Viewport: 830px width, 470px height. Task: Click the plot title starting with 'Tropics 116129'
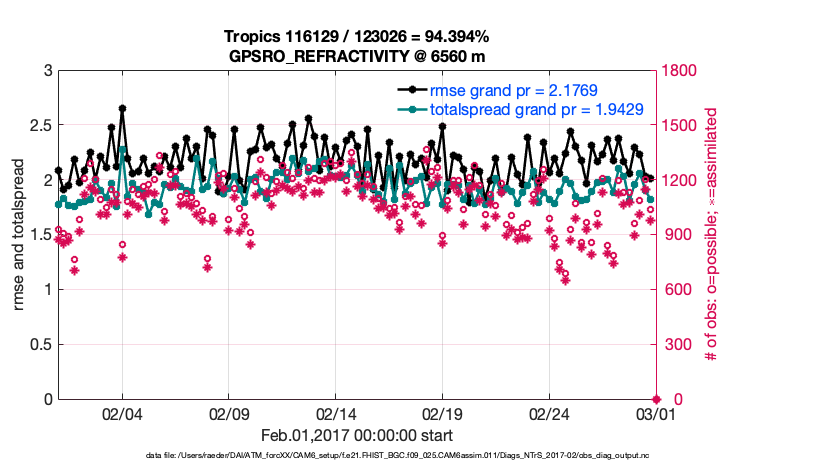pos(357,36)
